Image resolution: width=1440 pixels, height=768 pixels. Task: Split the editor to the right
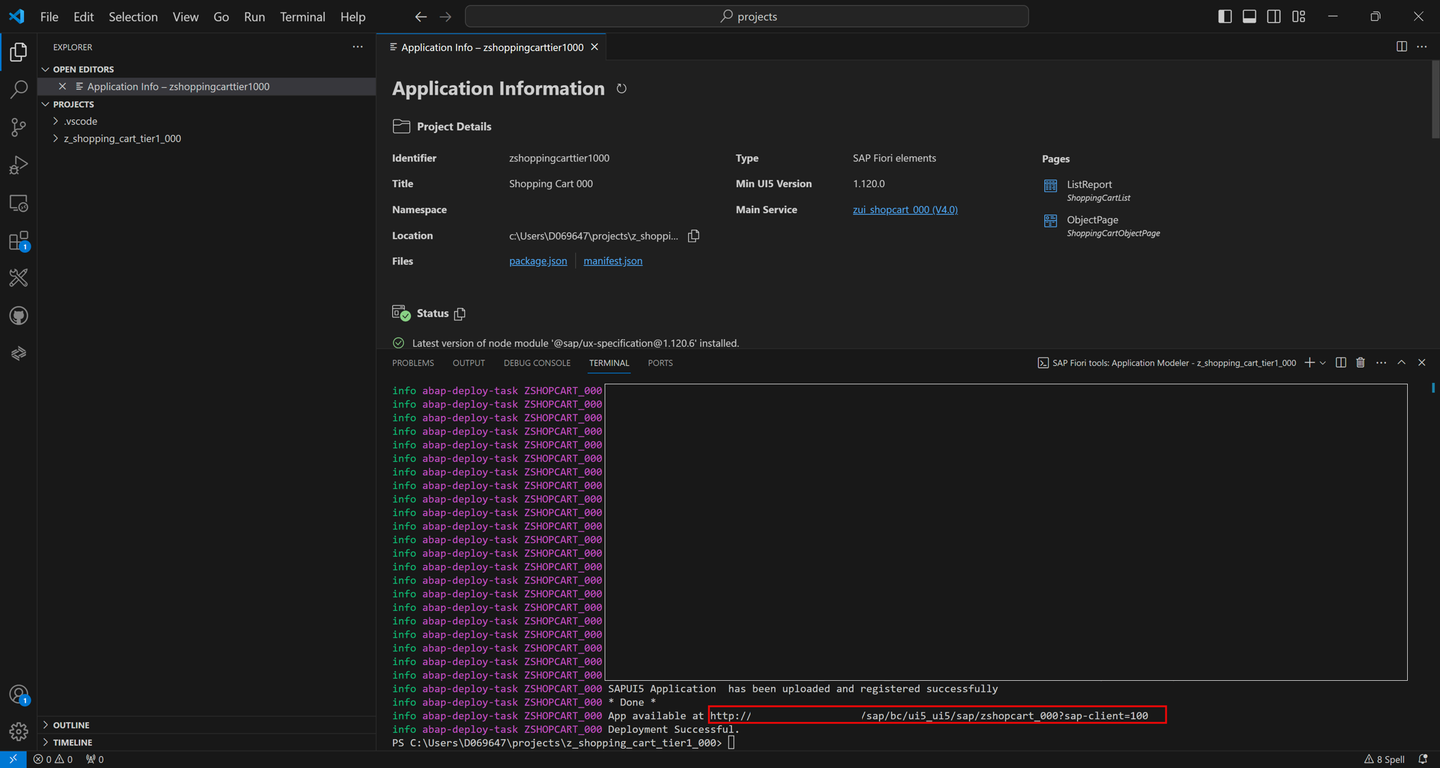[x=1402, y=47]
